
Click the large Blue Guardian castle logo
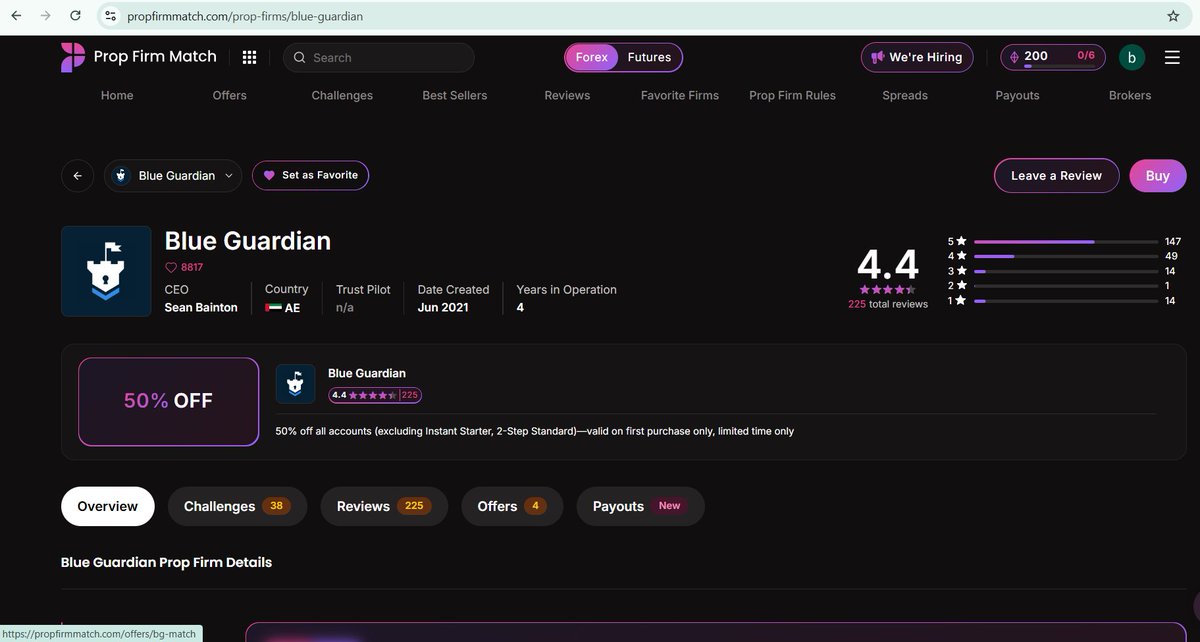[x=106, y=271]
